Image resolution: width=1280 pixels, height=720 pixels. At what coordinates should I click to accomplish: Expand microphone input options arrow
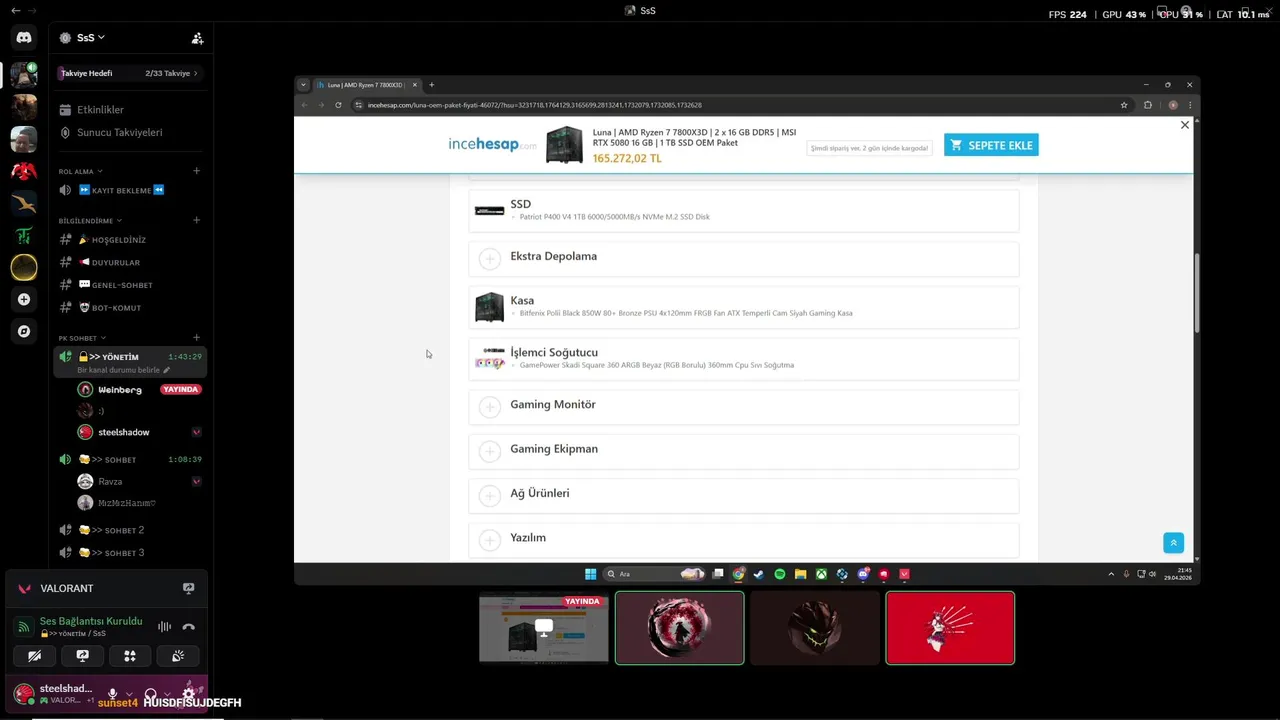tap(128, 694)
